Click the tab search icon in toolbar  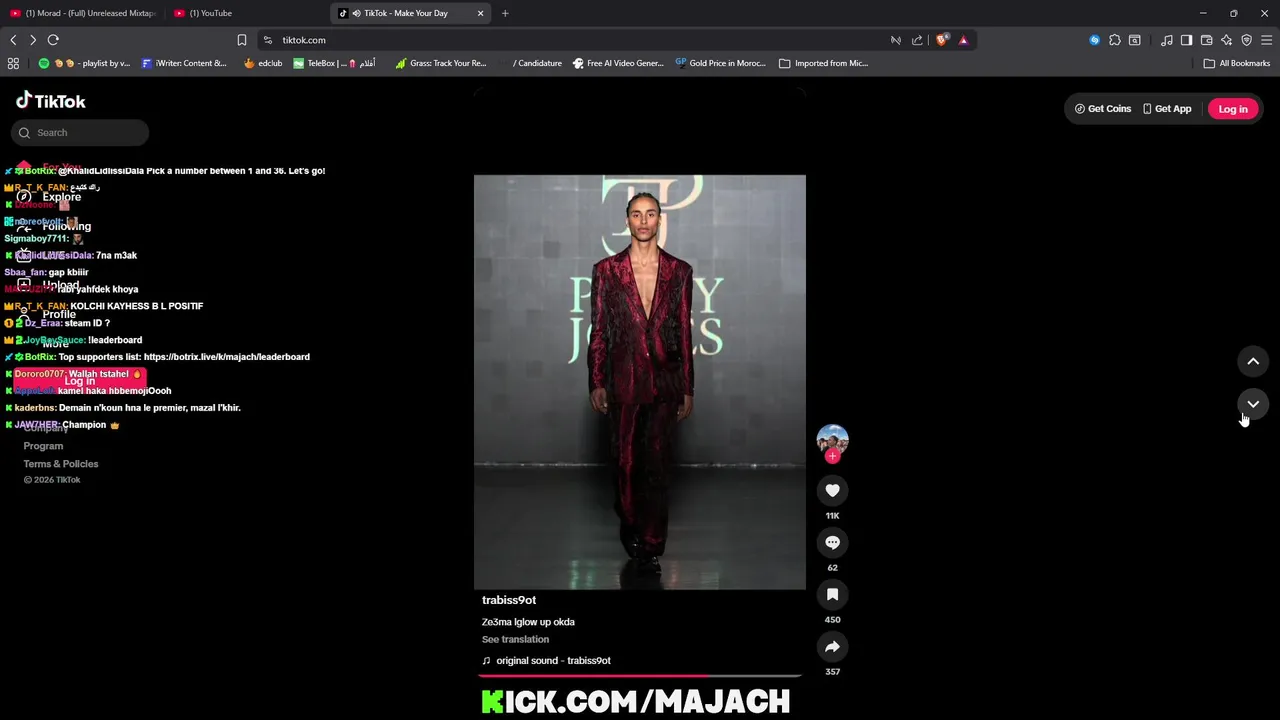[1134, 40]
